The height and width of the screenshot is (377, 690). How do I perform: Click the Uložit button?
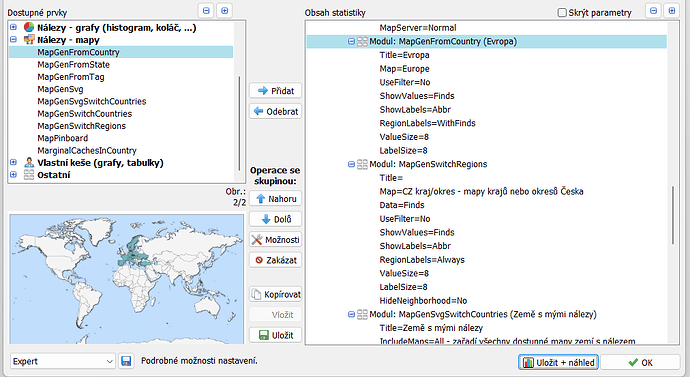275,335
